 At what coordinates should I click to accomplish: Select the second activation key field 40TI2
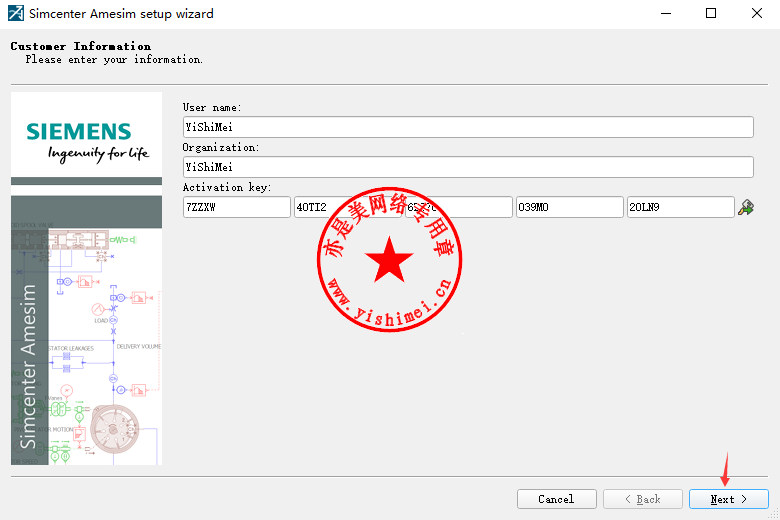tap(347, 207)
